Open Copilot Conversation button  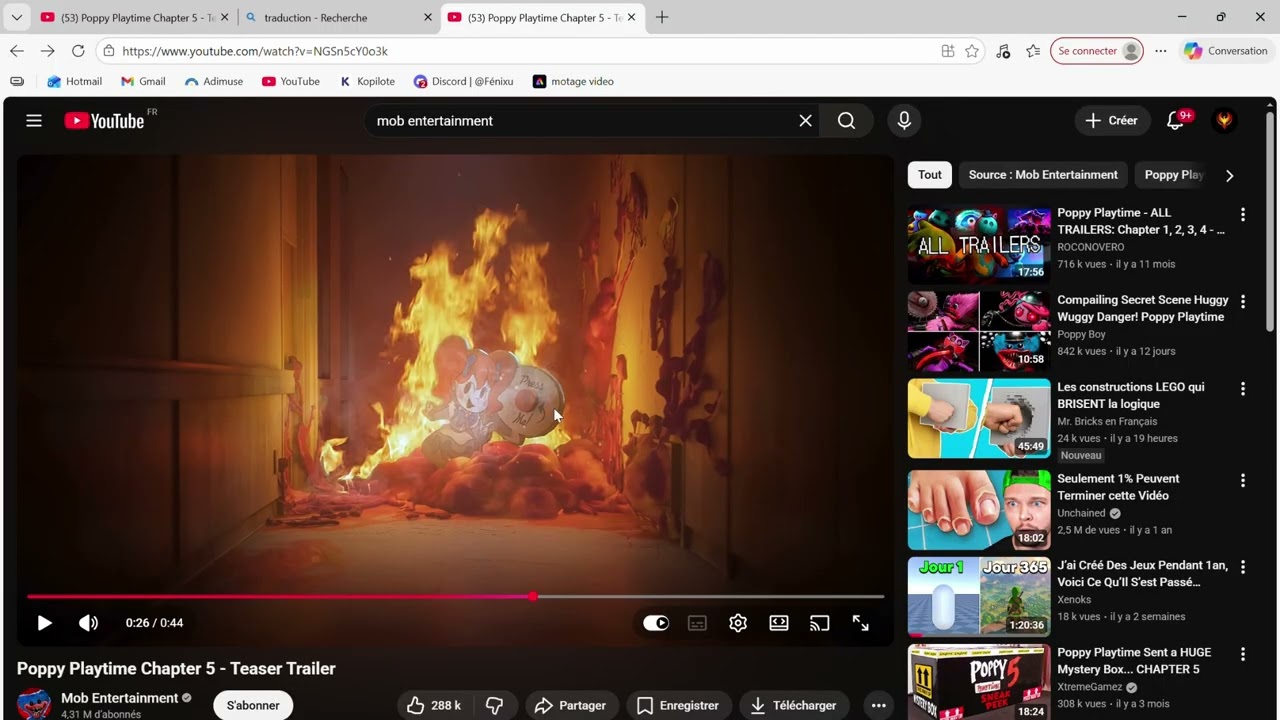[x=1225, y=51]
